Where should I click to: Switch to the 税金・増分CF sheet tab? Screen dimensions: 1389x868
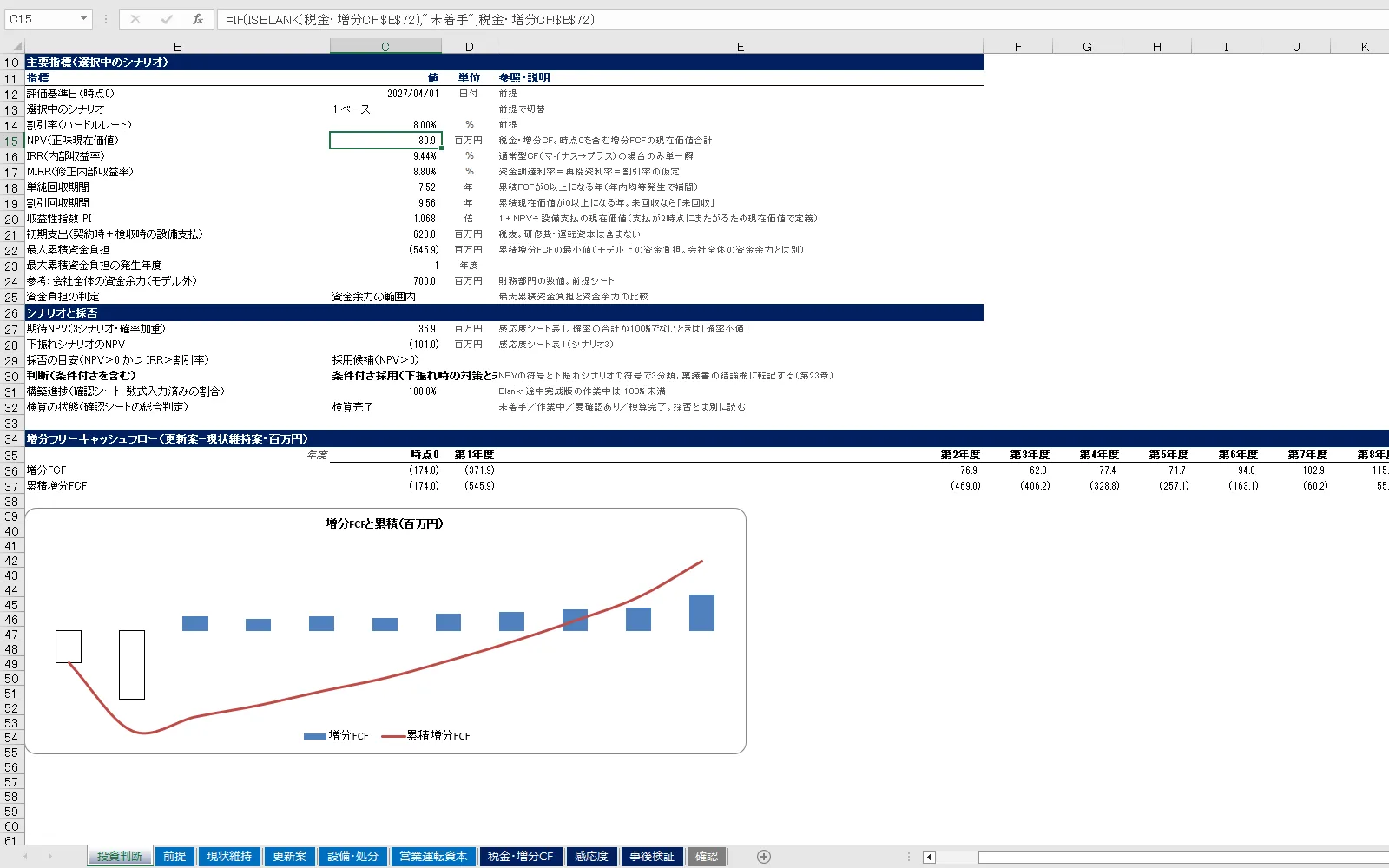tap(520, 857)
